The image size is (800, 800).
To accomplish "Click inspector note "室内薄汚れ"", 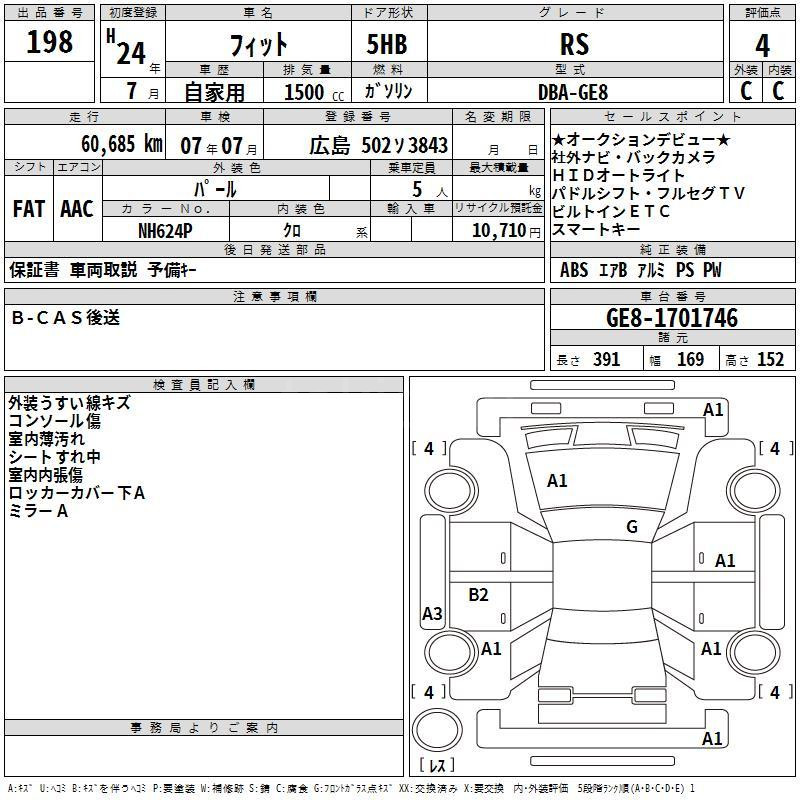I will [x=46, y=438].
